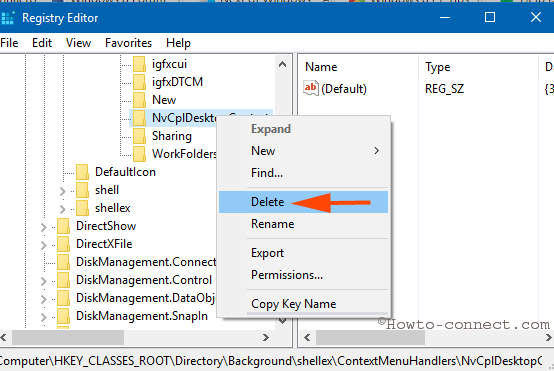Viewport: 554px width, 371px height.
Task: Open the Edit menu
Action: pos(42,43)
